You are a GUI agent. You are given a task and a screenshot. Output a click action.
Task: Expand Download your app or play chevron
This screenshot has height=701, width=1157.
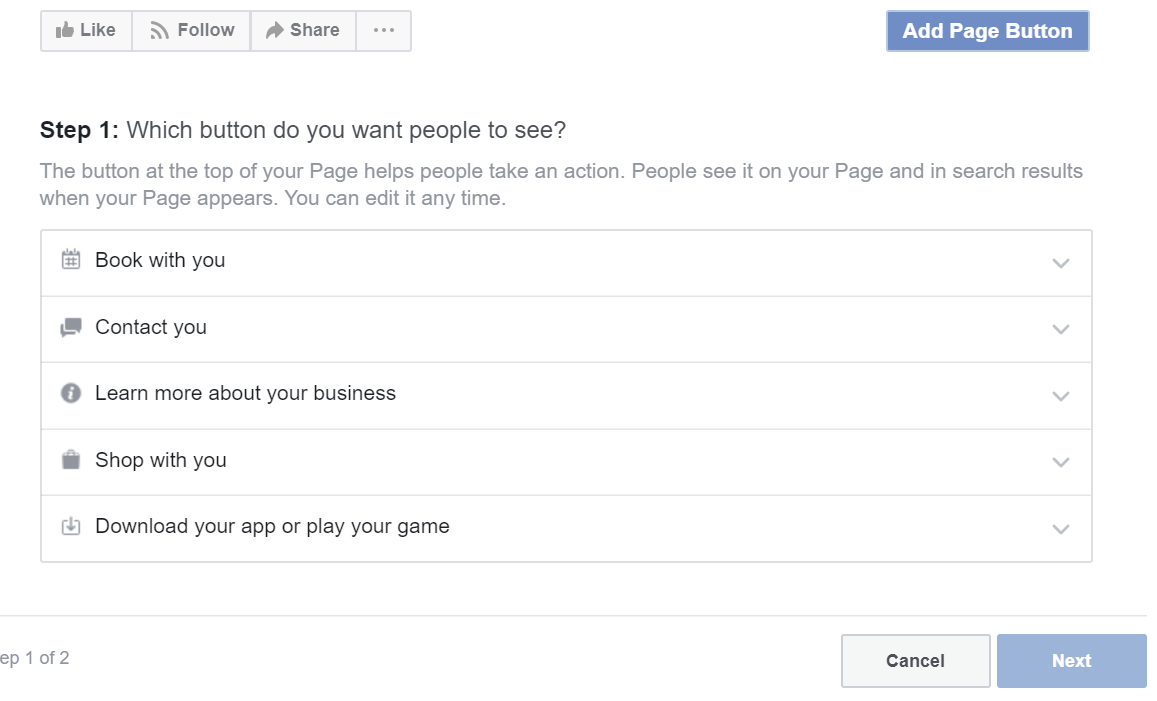(1061, 529)
